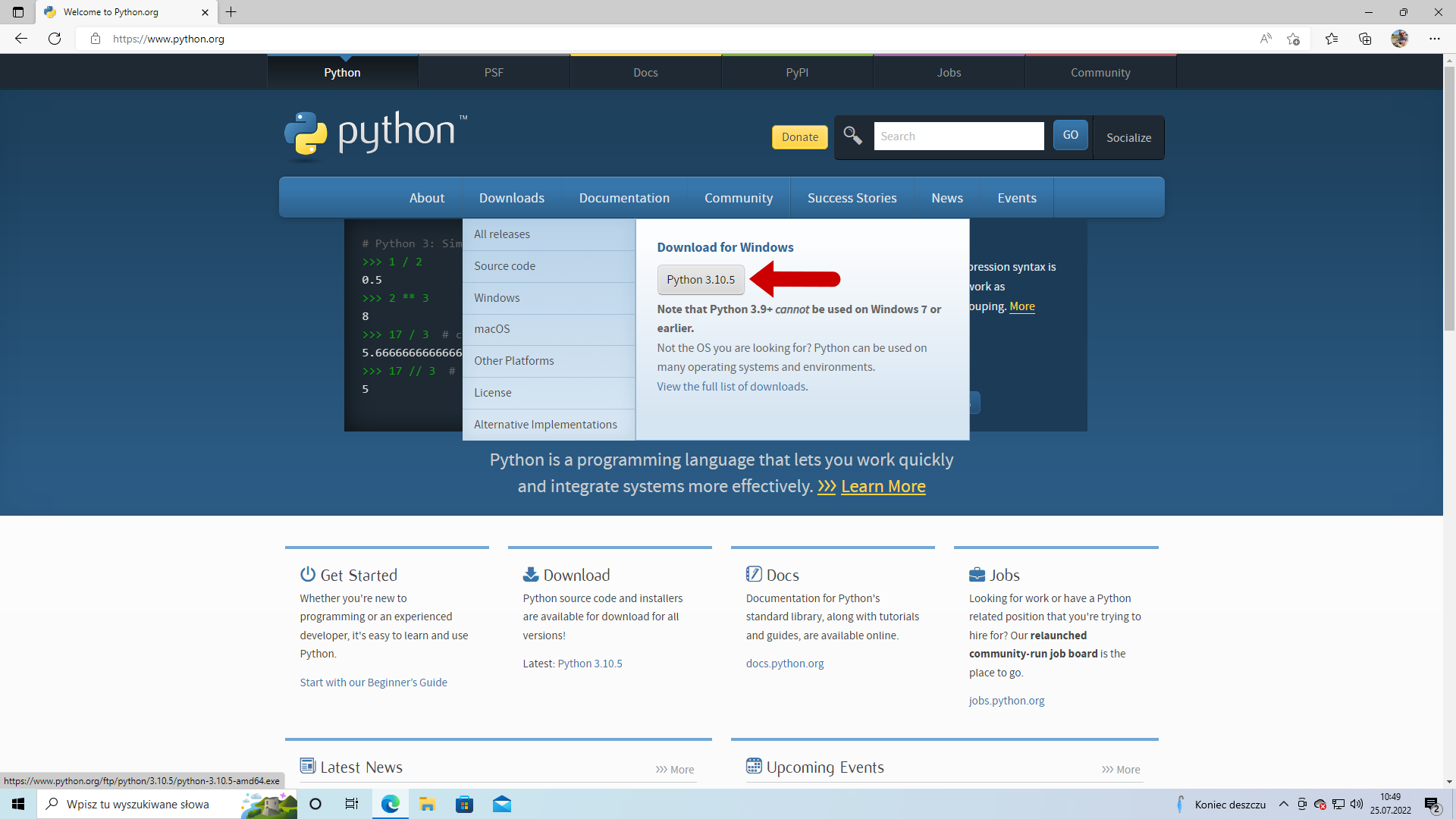
Task: Click the Docs book icon
Action: point(755,574)
